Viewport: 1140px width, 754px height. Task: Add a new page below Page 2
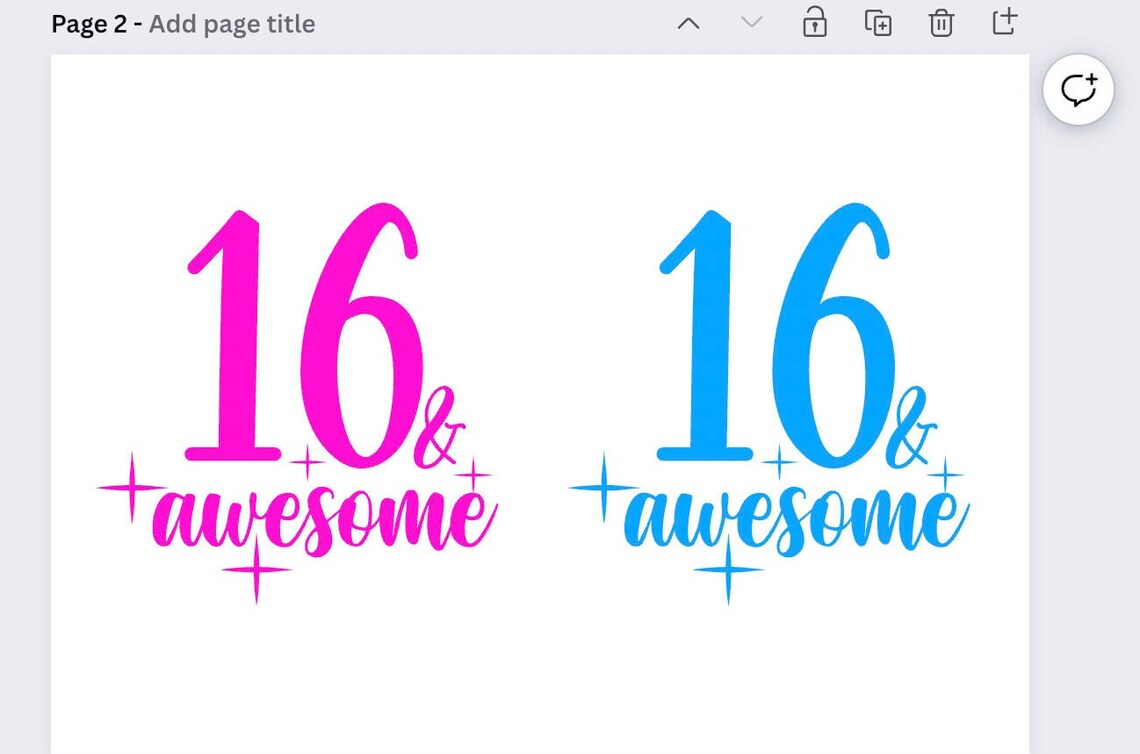[x=1003, y=23]
